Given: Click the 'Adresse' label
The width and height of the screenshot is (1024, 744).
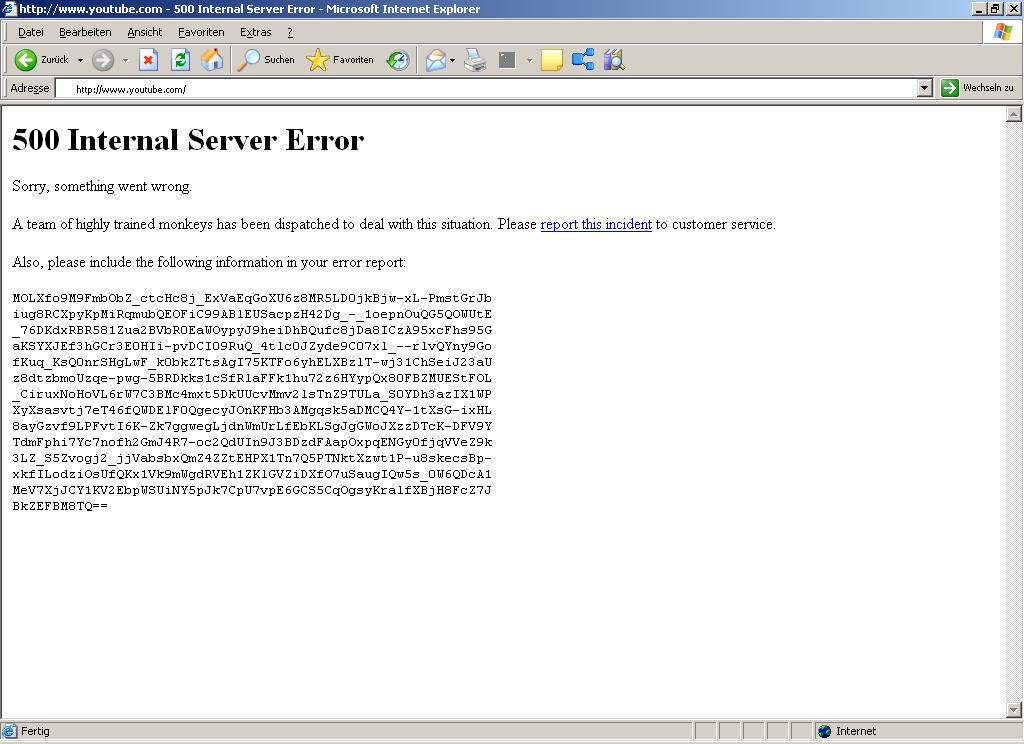Looking at the screenshot, I should tap(29, 88).
